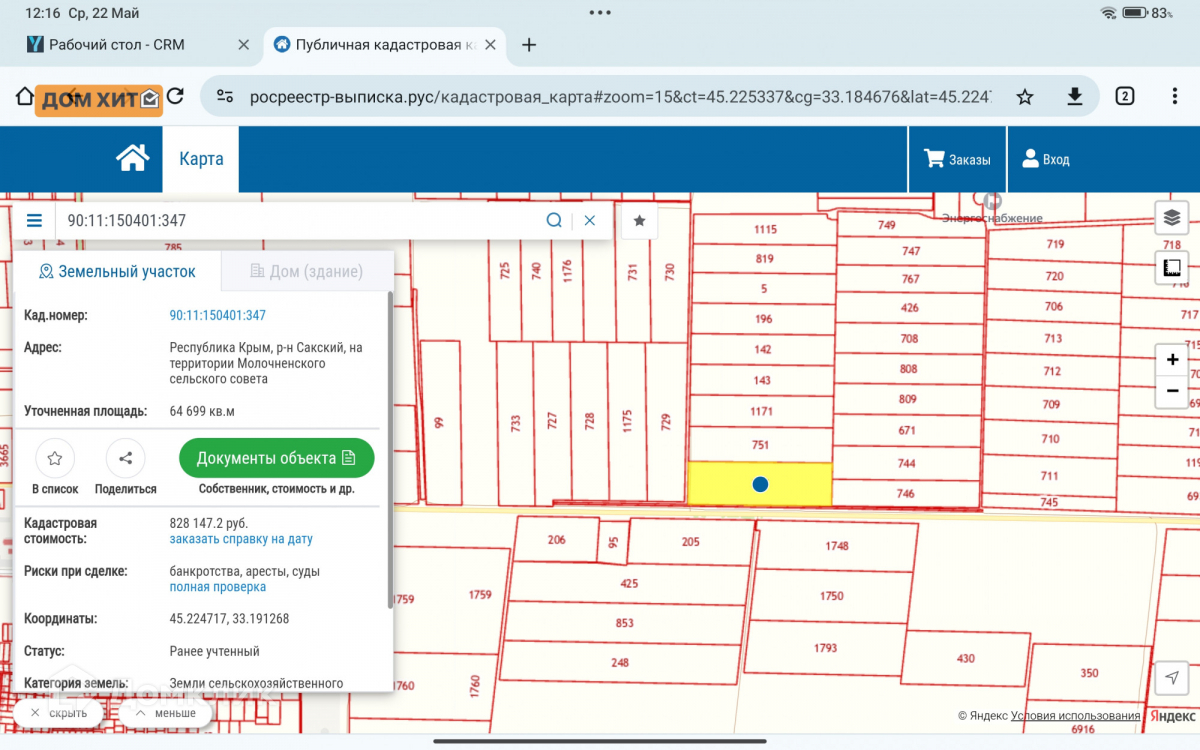1200x750 pixels.
Task: Focus the cadastral search input field
Action: click(x=300, y=221)
